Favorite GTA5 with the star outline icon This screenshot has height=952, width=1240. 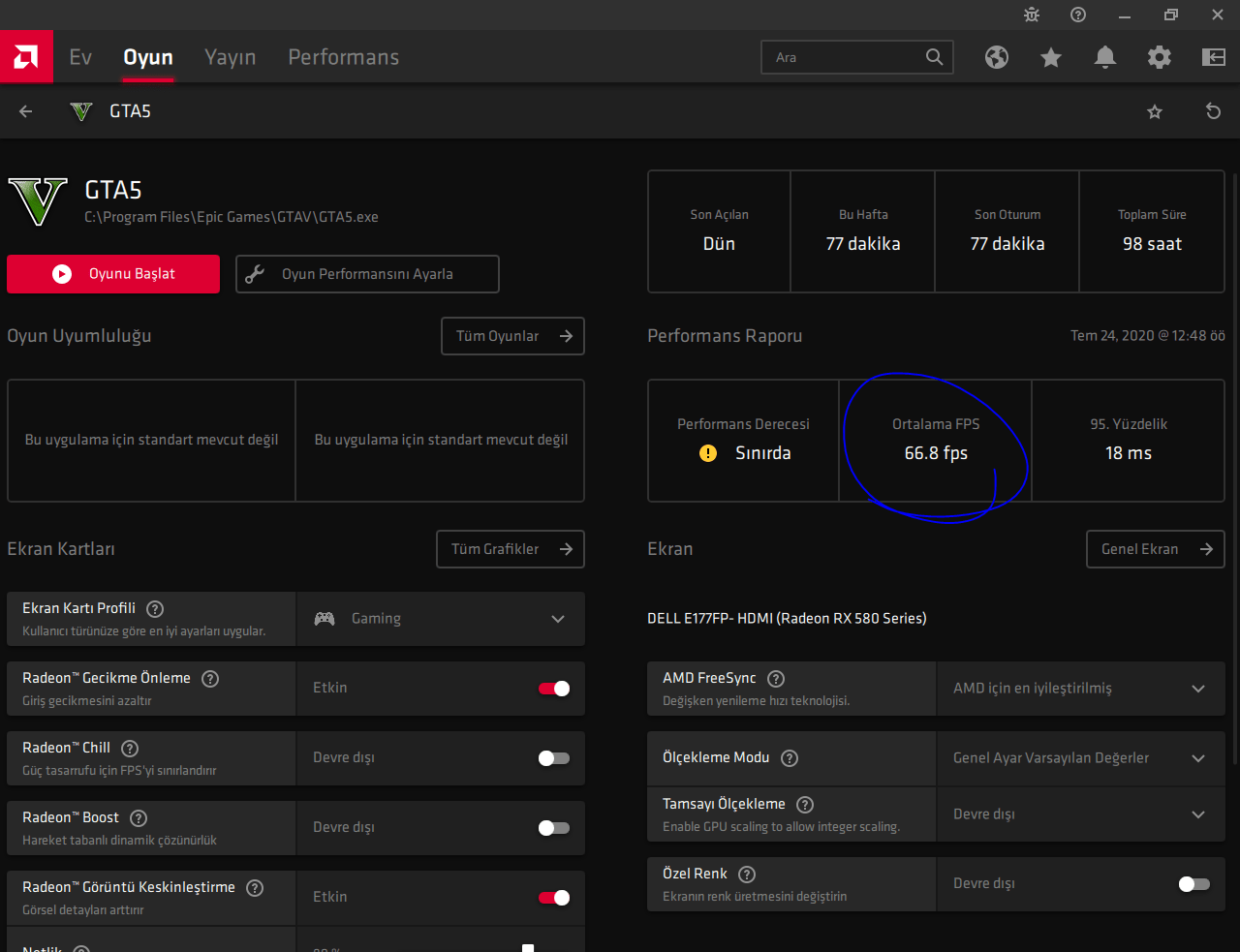click(x=1155, y=111)
